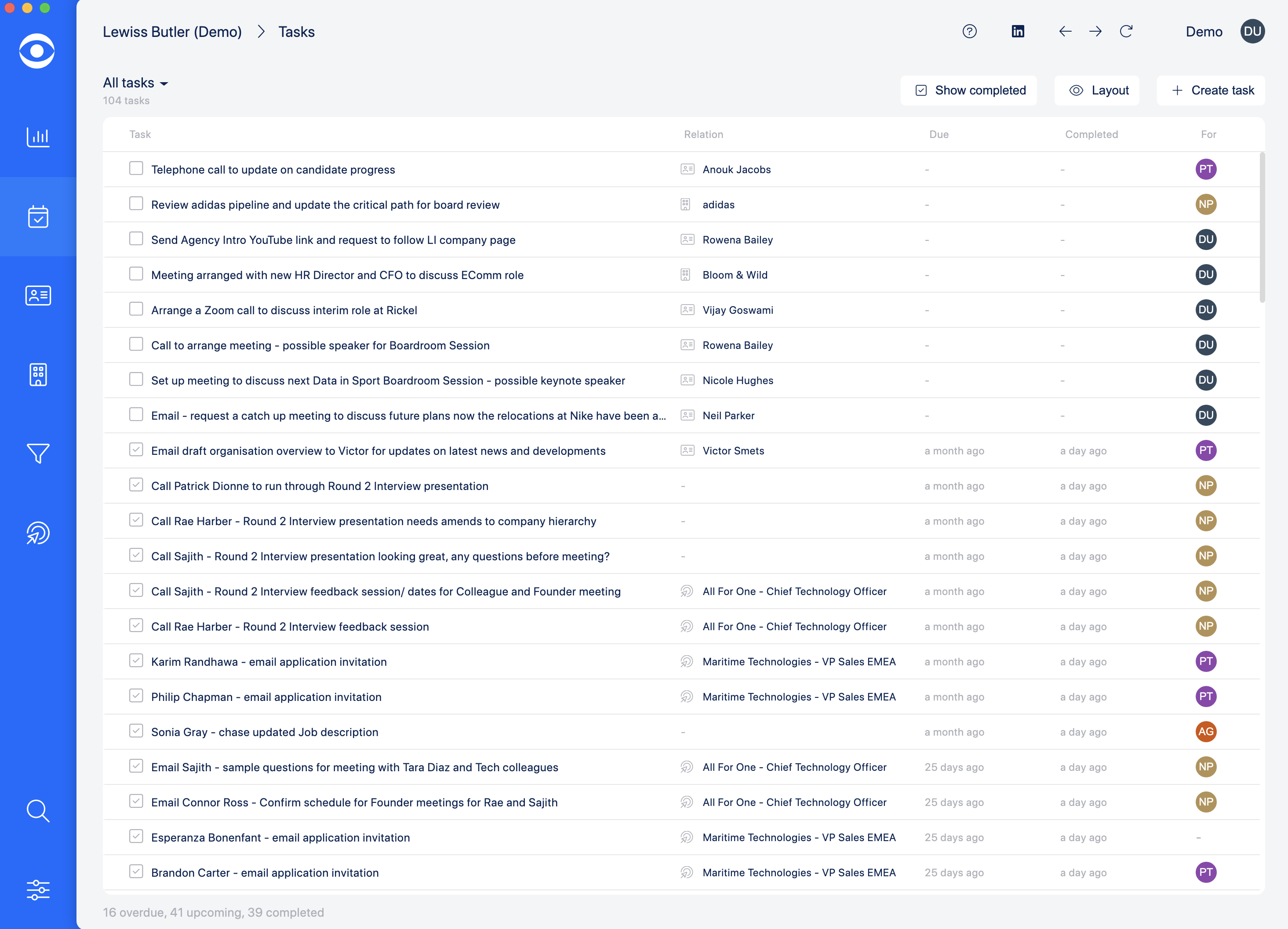Click the Create task button

point(1212,90)
